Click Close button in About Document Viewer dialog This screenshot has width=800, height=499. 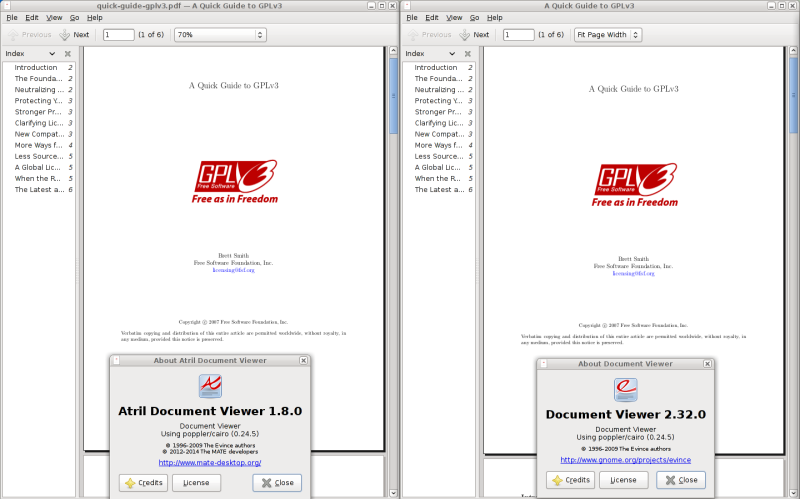(681, 480)
